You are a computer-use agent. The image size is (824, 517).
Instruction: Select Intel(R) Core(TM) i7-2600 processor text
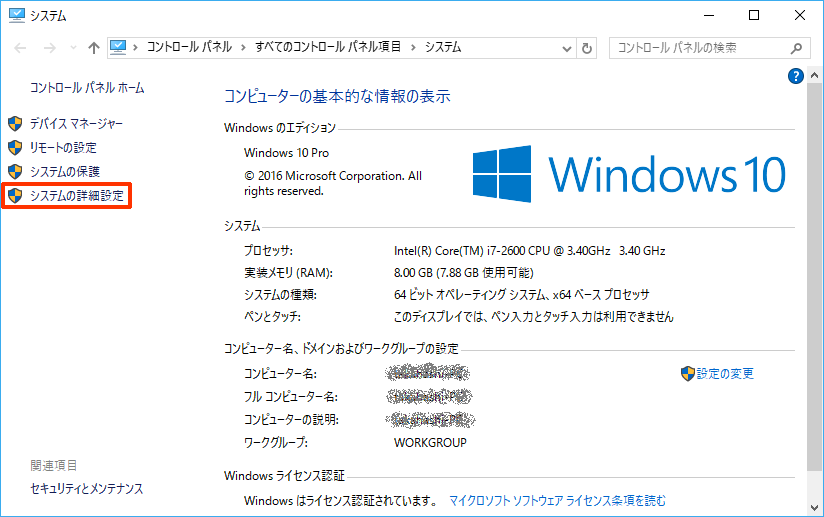529,251
